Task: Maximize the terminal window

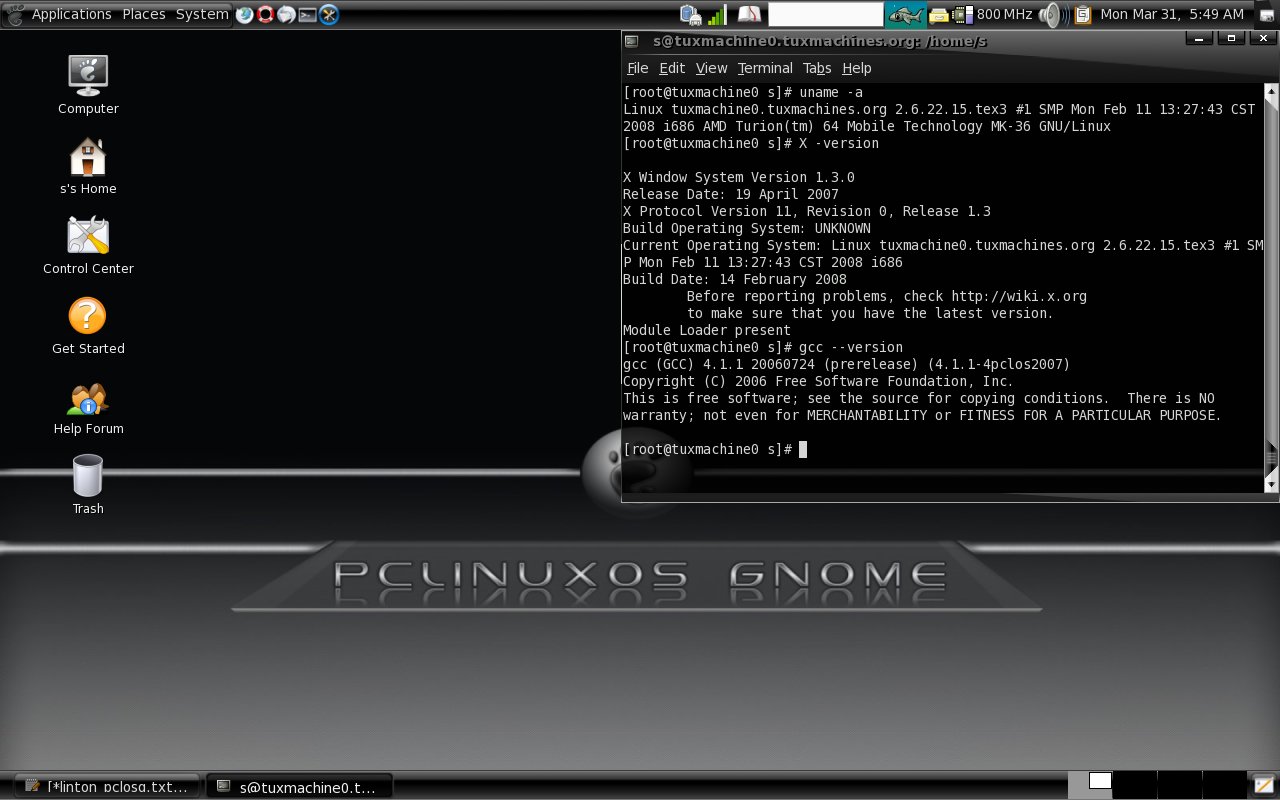Action: [x=1232, y=38]
